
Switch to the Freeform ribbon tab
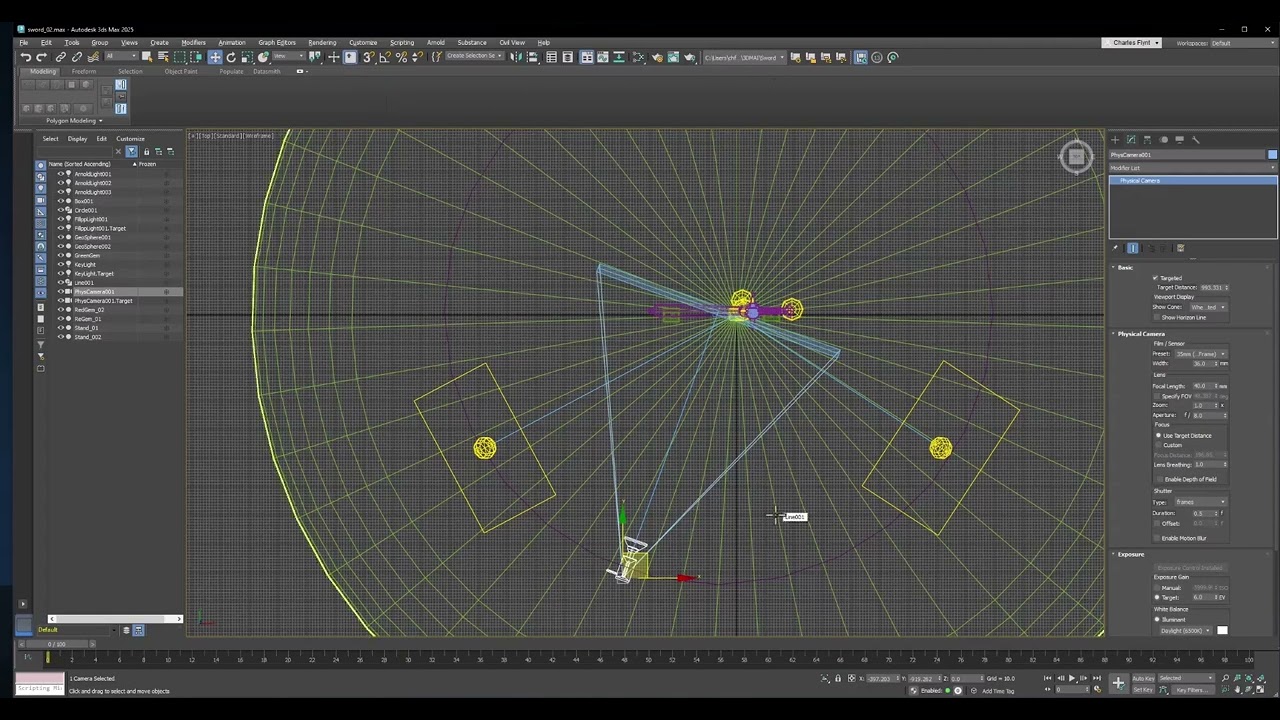84,72
